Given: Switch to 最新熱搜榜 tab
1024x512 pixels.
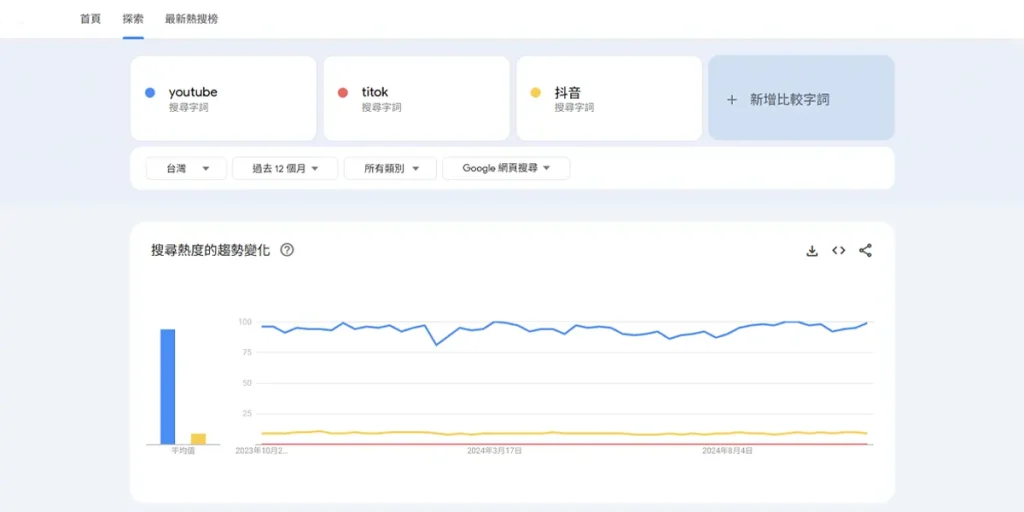Looking at the screenshot, I should pyautogui.click(x=192, y=19).
